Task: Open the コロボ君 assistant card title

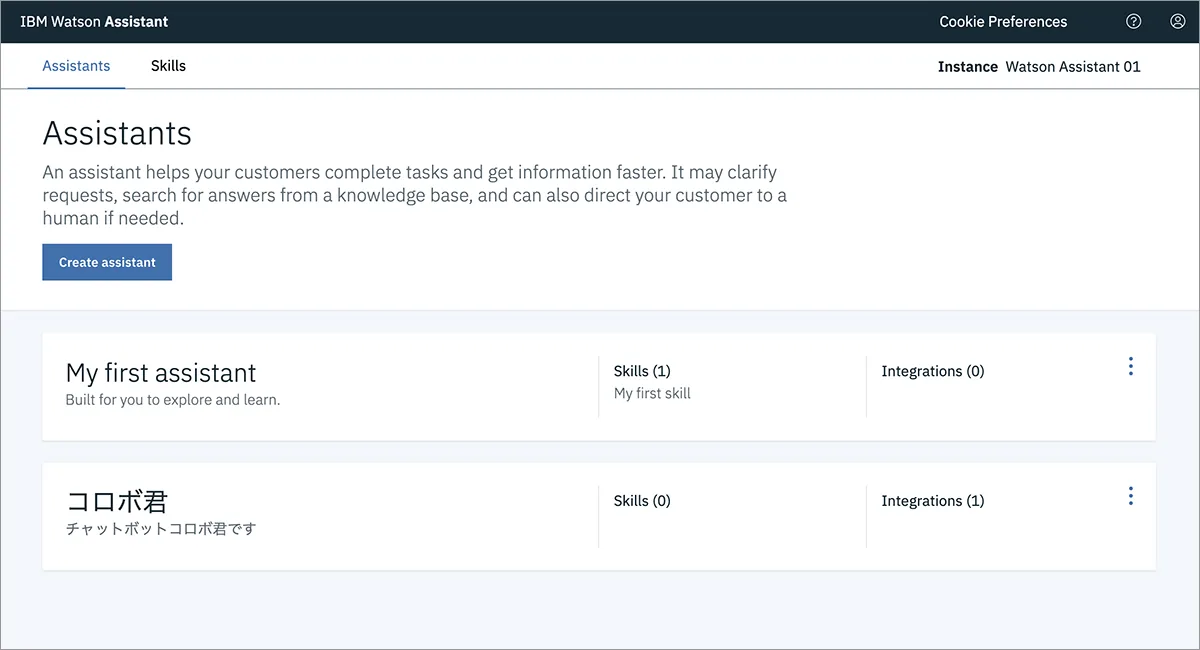Action: 117,501
